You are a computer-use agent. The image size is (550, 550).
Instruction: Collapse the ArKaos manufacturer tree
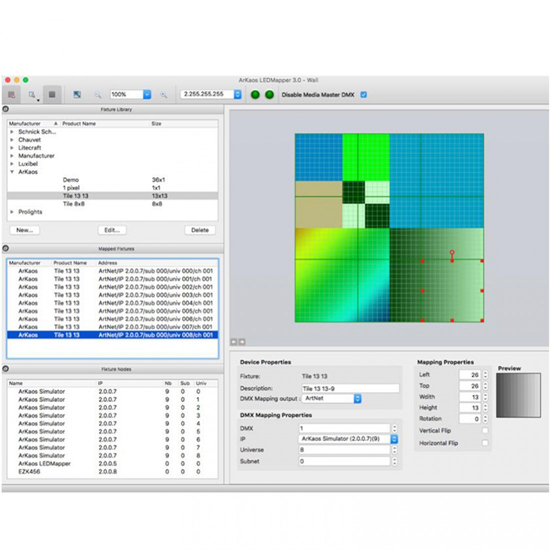point(12,172)
